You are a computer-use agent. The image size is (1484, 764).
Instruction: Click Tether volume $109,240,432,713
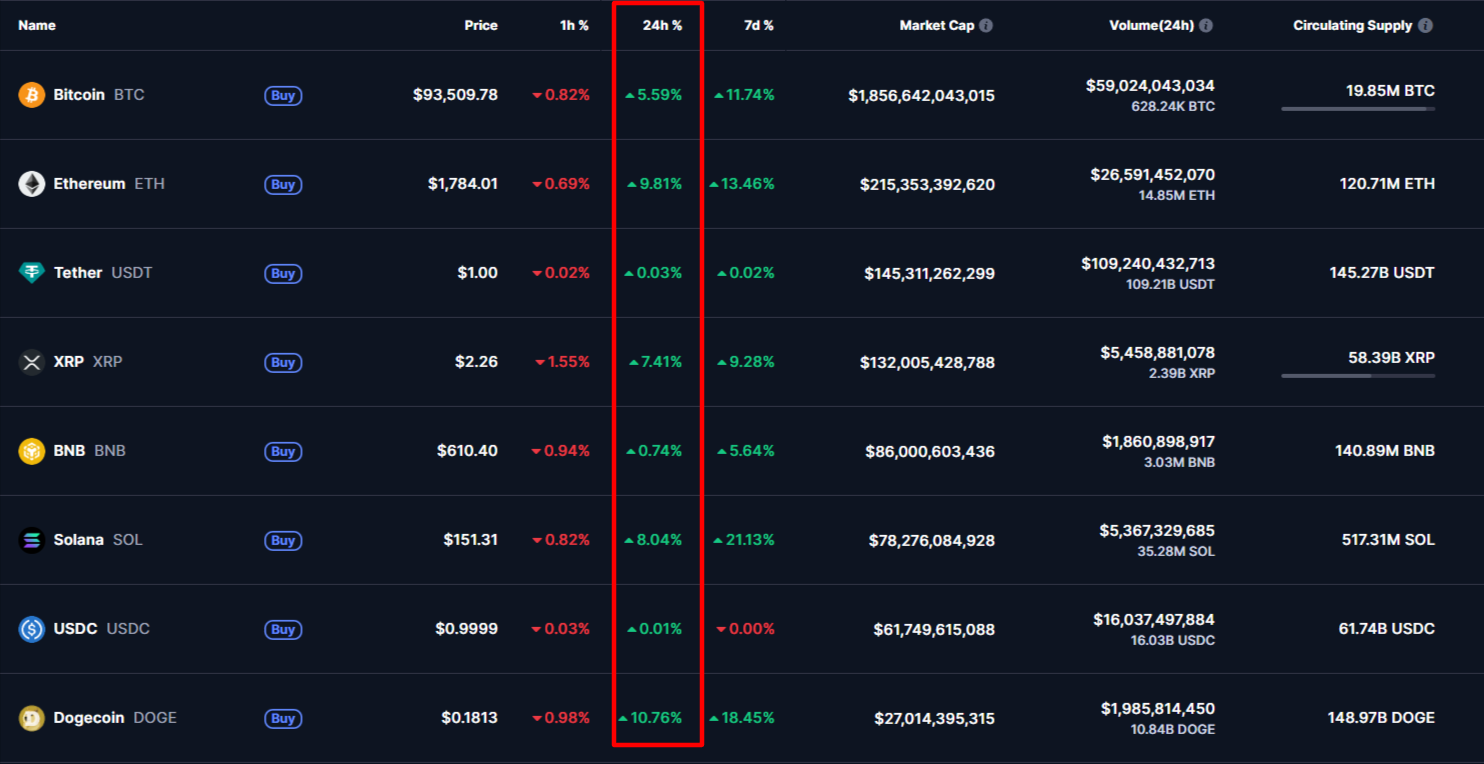(x=1148, y=264)
